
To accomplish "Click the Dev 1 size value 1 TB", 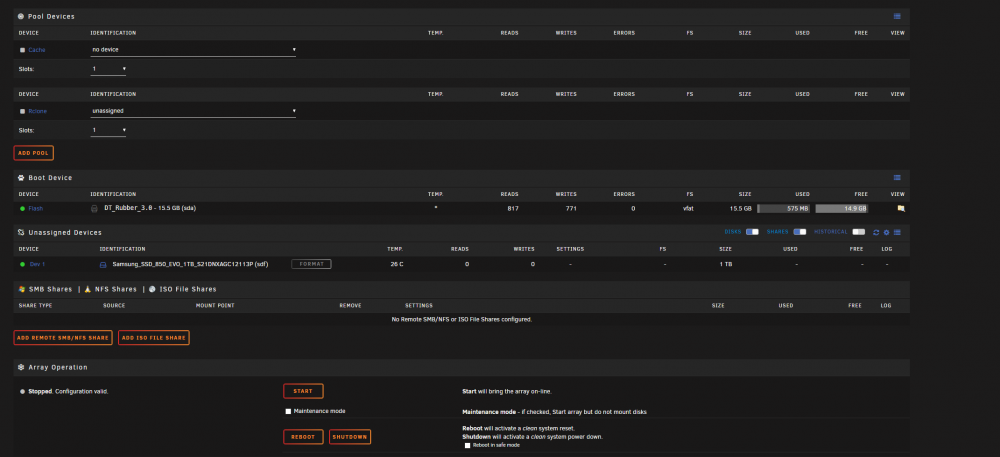I will [726, 264].
